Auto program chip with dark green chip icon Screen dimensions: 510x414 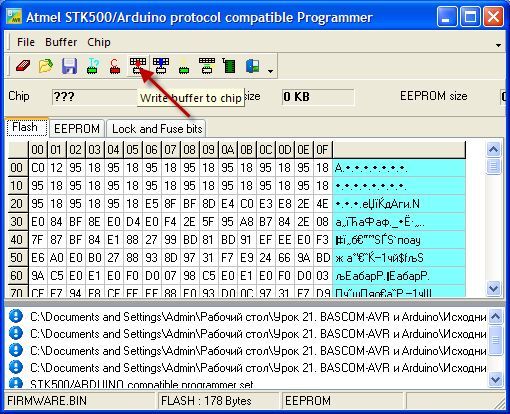[229, 66]
